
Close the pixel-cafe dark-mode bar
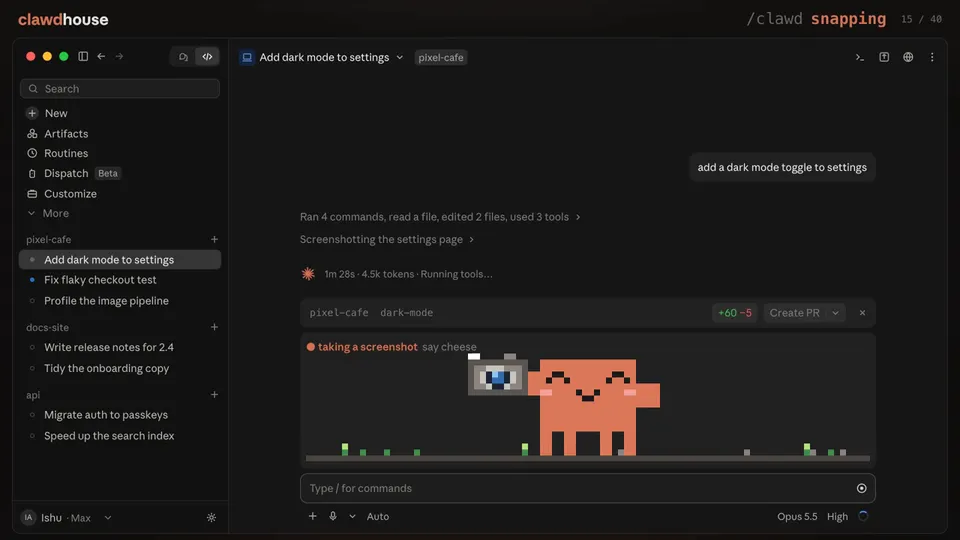point(862,313)
